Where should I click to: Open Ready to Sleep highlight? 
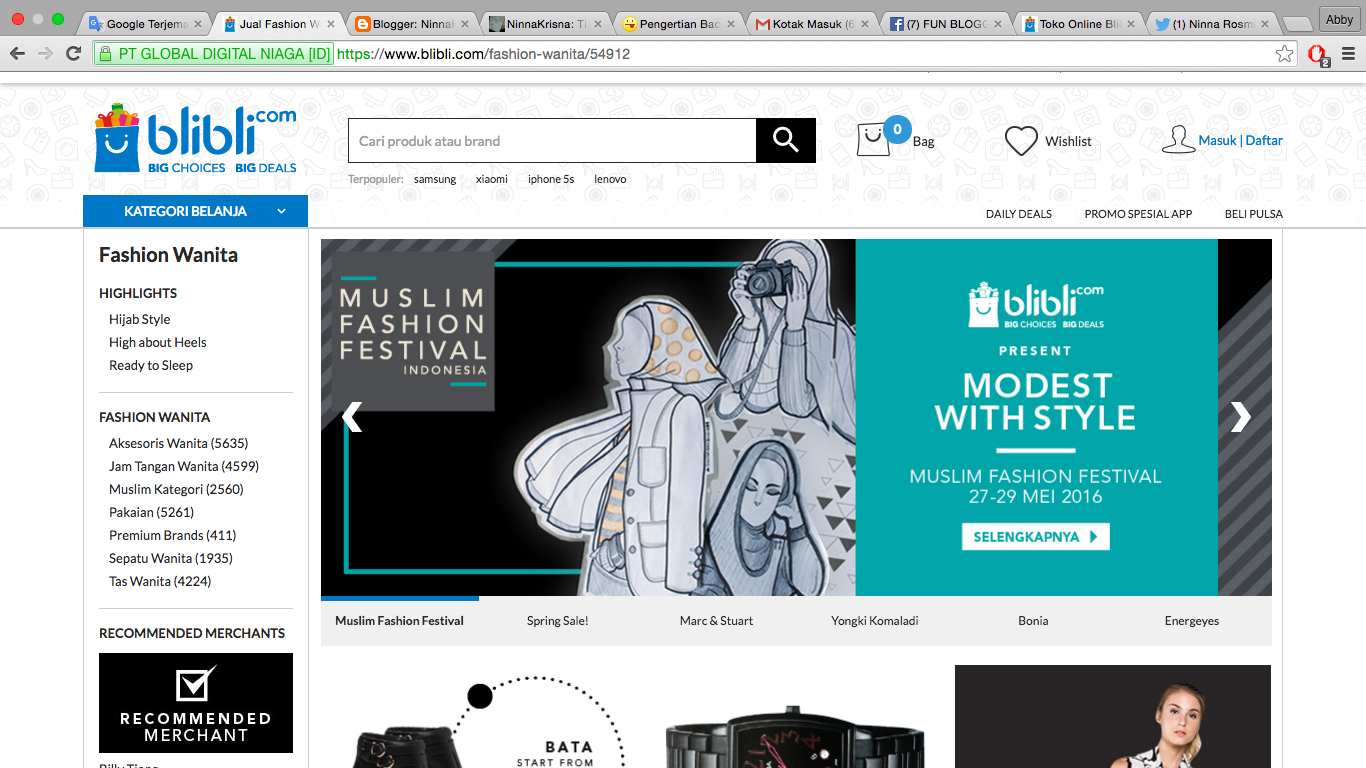151,366
